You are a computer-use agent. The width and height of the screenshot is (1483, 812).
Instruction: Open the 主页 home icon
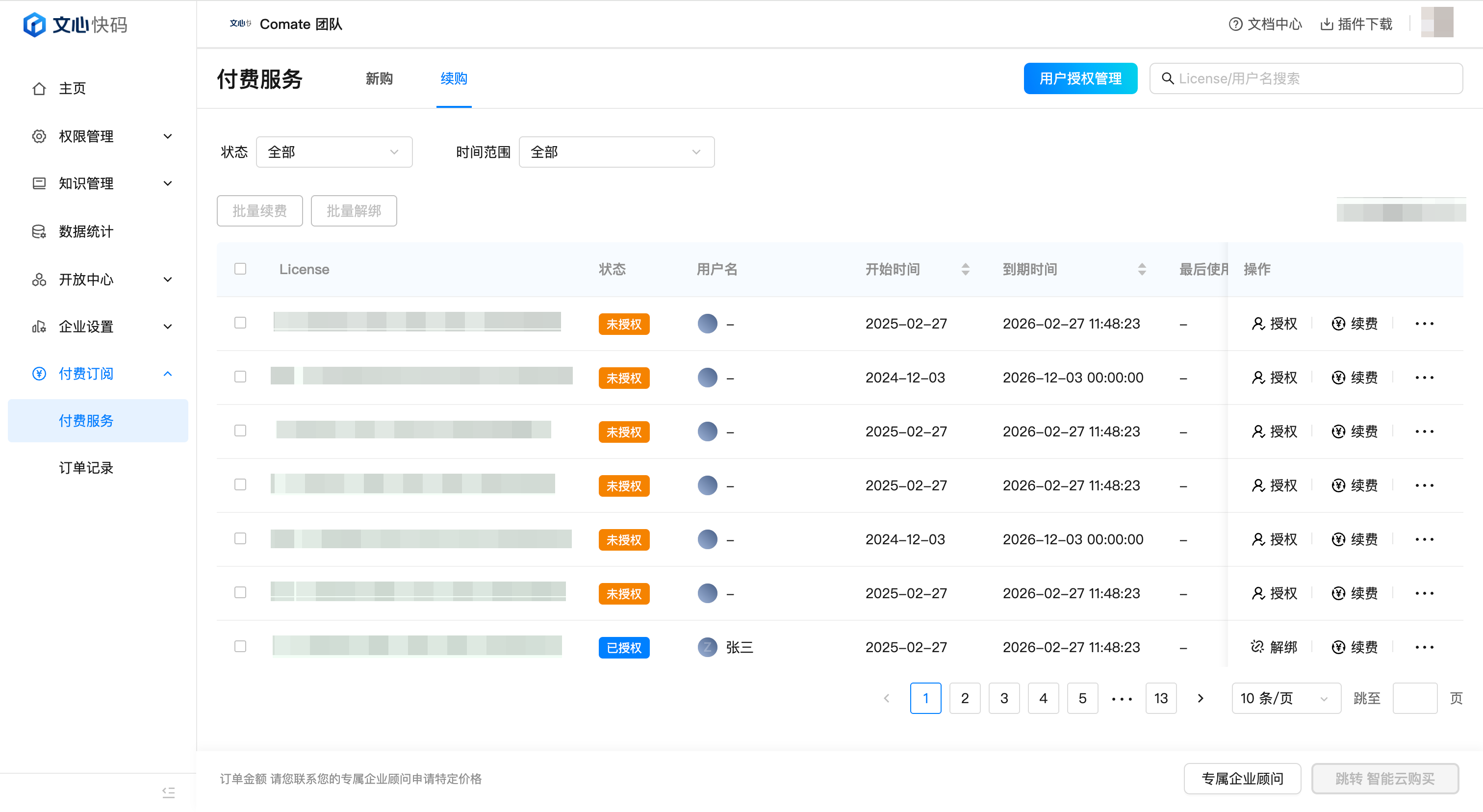pyautogui.click(x=39, y=89)
